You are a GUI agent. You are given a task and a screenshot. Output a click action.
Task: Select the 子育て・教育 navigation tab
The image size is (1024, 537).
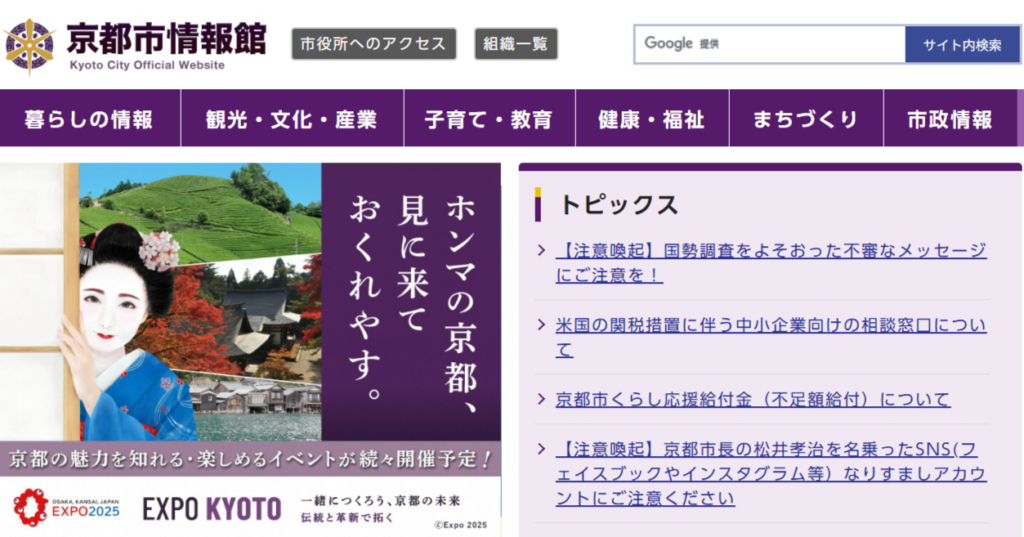[x=488, y=119]
